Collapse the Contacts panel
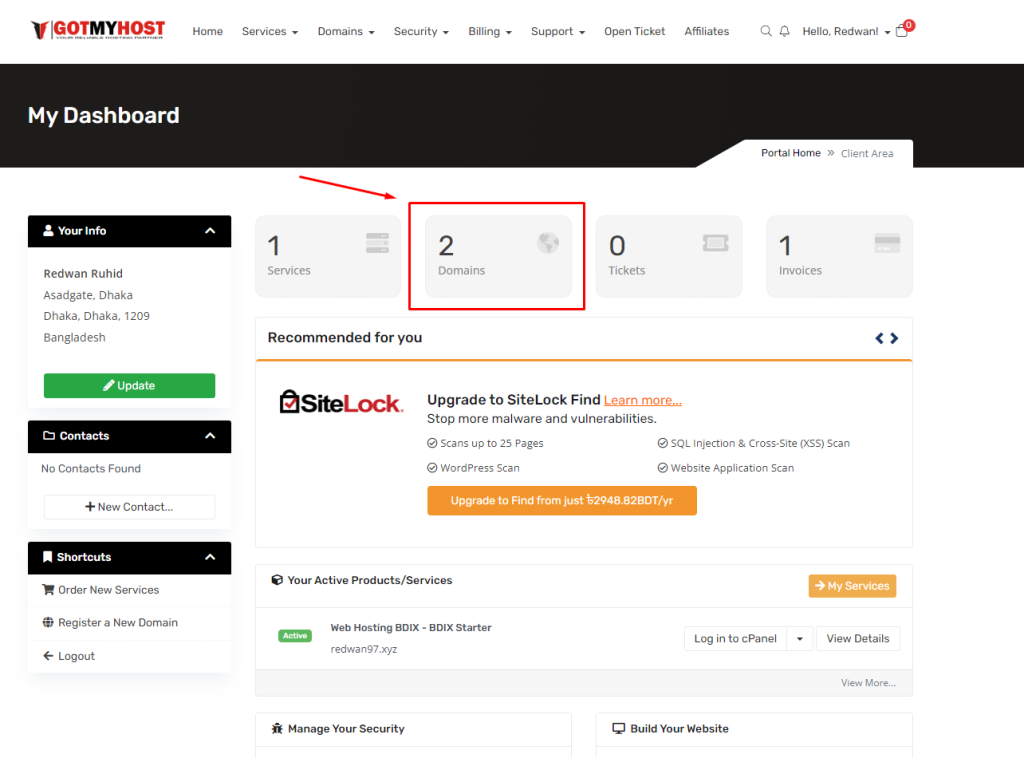 click(x=210, y=436)
